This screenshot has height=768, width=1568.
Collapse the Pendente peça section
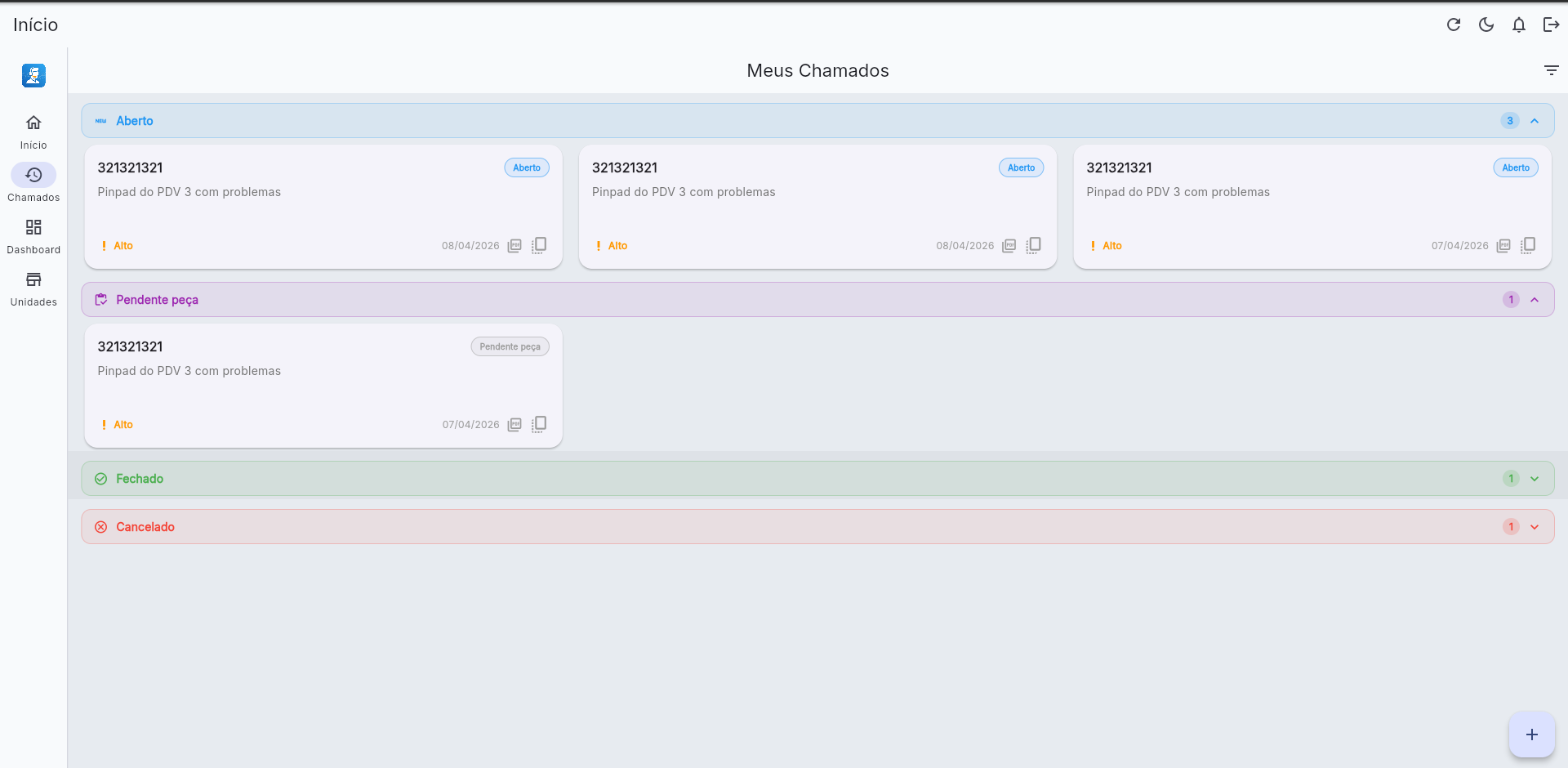tap(1535, 300)
